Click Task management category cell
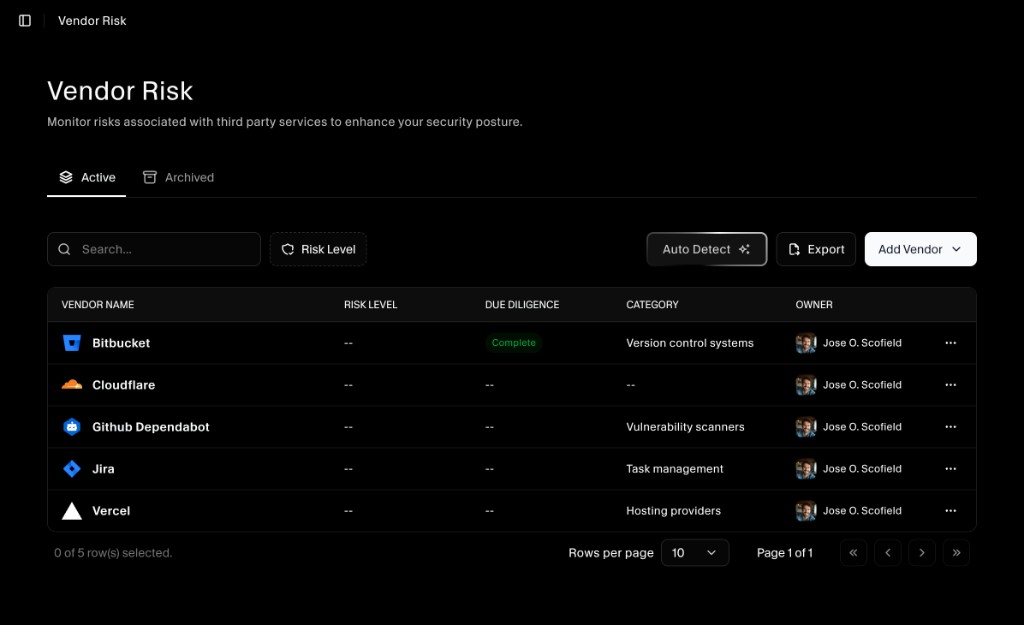Screen dimensions: 1024x625 [x=675, y=468]
